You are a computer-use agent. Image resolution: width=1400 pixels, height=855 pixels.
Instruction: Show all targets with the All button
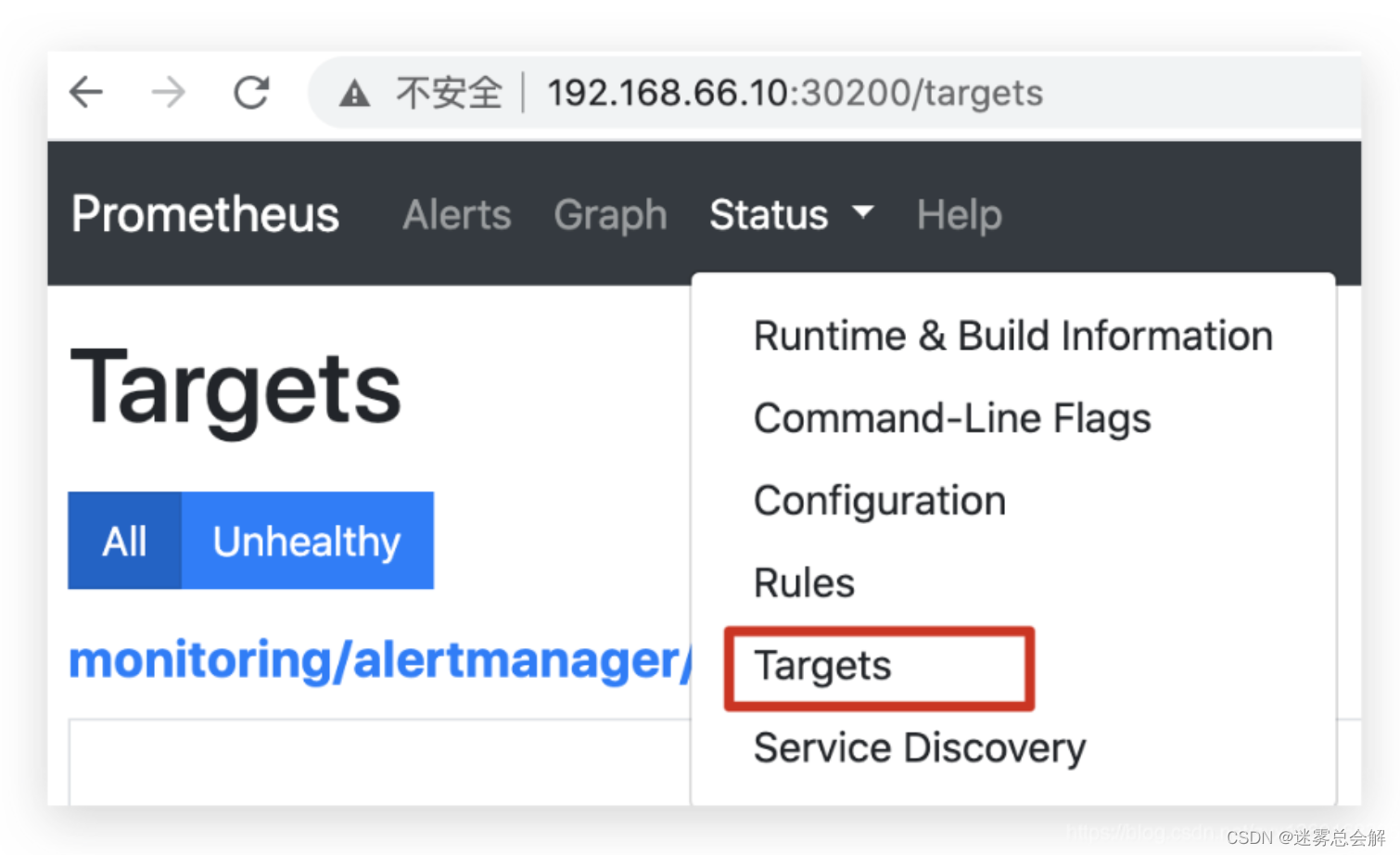(124, 541)
